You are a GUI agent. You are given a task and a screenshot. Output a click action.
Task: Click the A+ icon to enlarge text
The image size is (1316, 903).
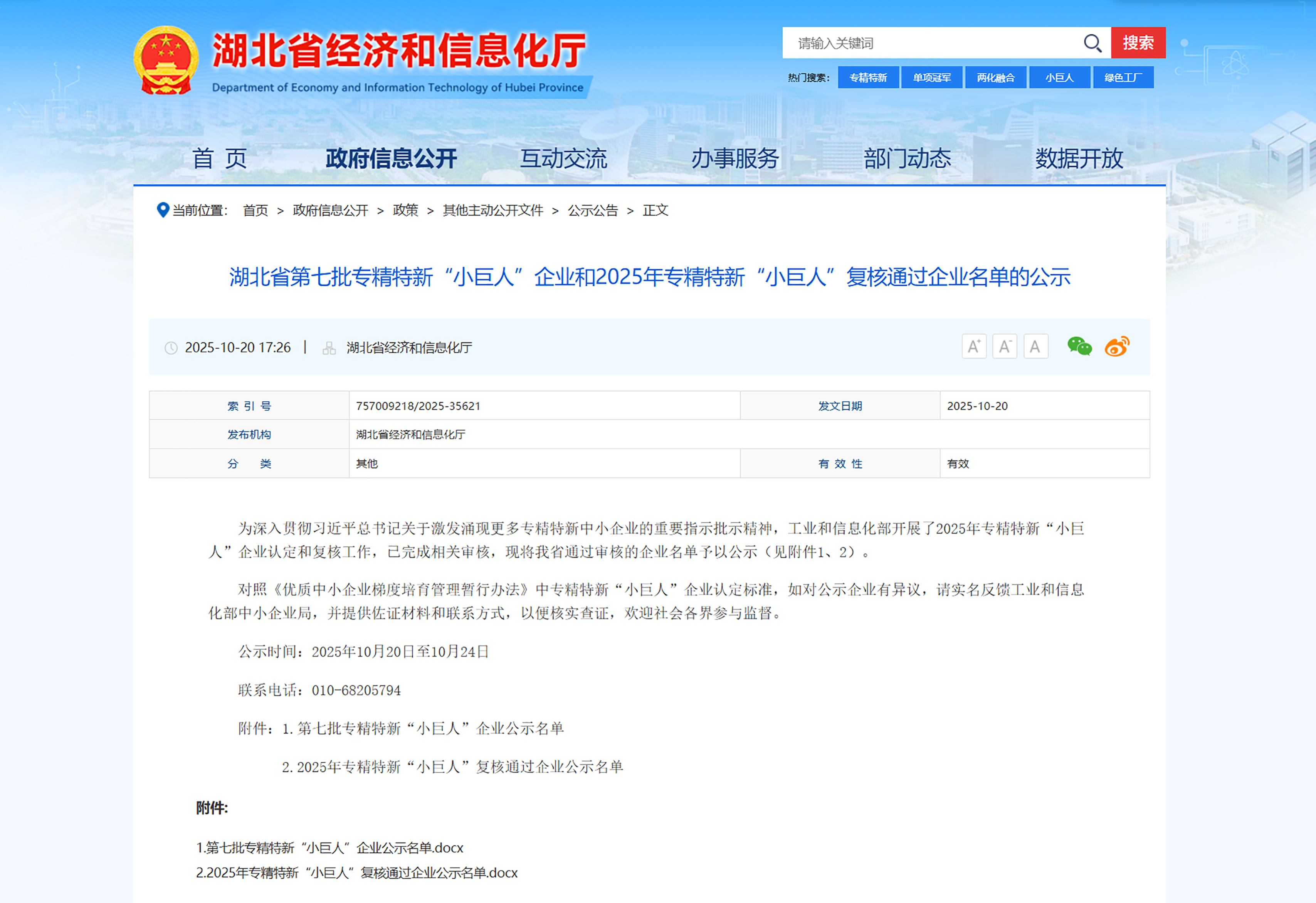coord(974,346)
